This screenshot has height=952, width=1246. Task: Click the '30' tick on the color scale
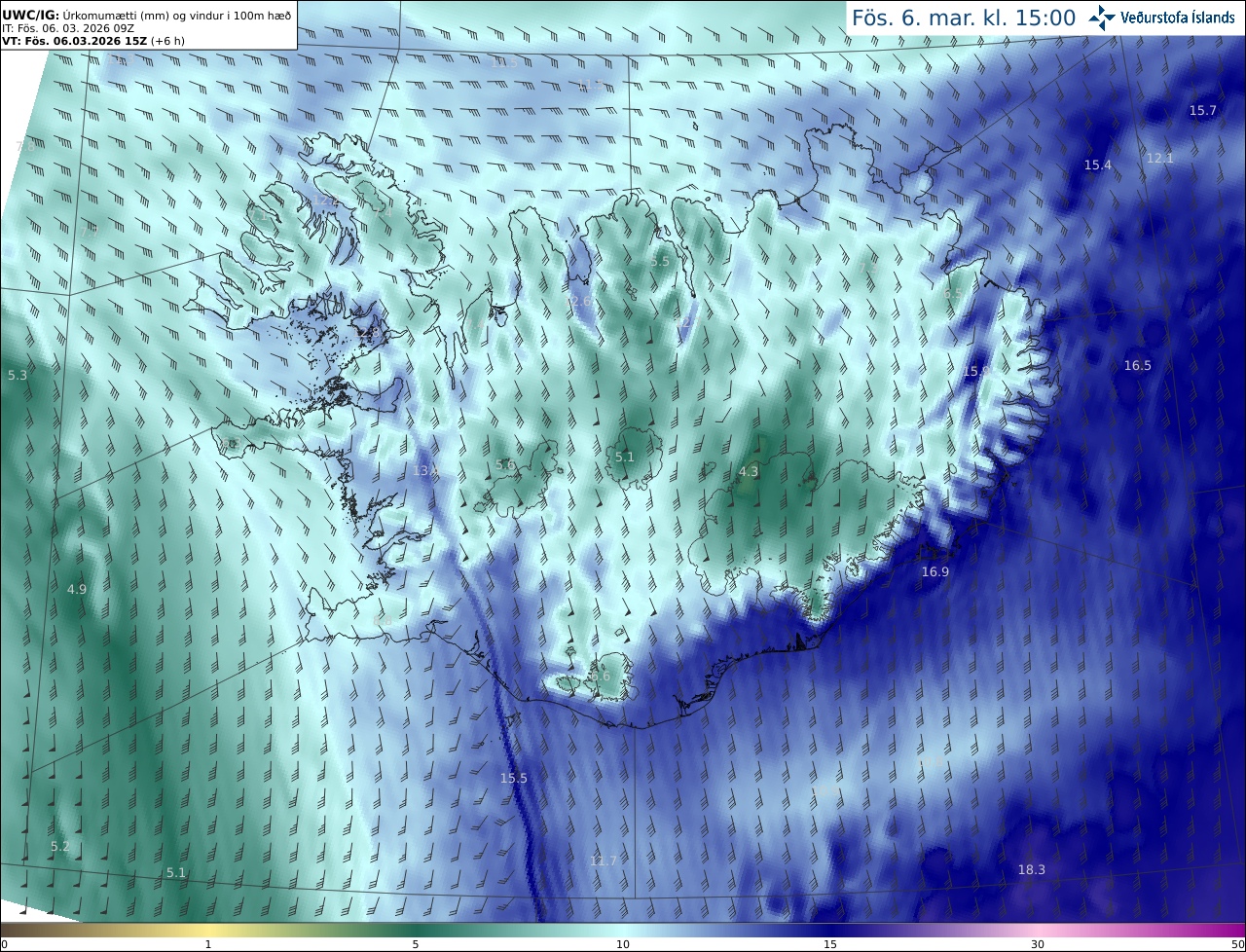tap(1038, 945)
